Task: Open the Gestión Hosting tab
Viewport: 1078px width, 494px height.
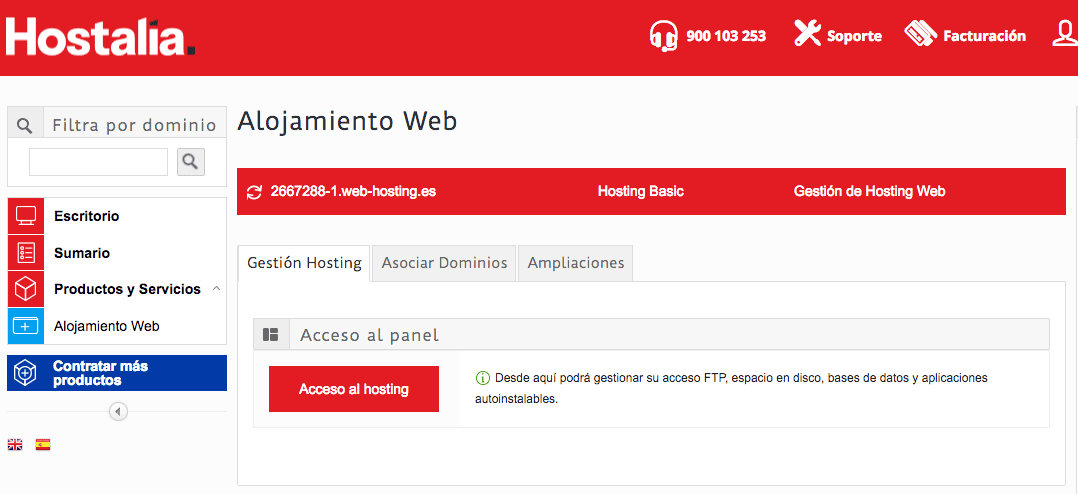Action: tap(304, 263)
